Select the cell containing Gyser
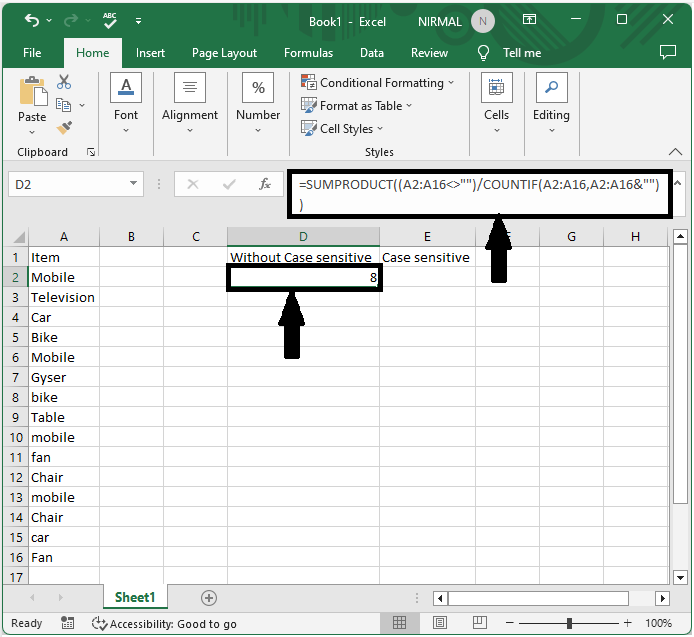Image resolution: width=694 pixels, height=637 pixels. point(64,378)
